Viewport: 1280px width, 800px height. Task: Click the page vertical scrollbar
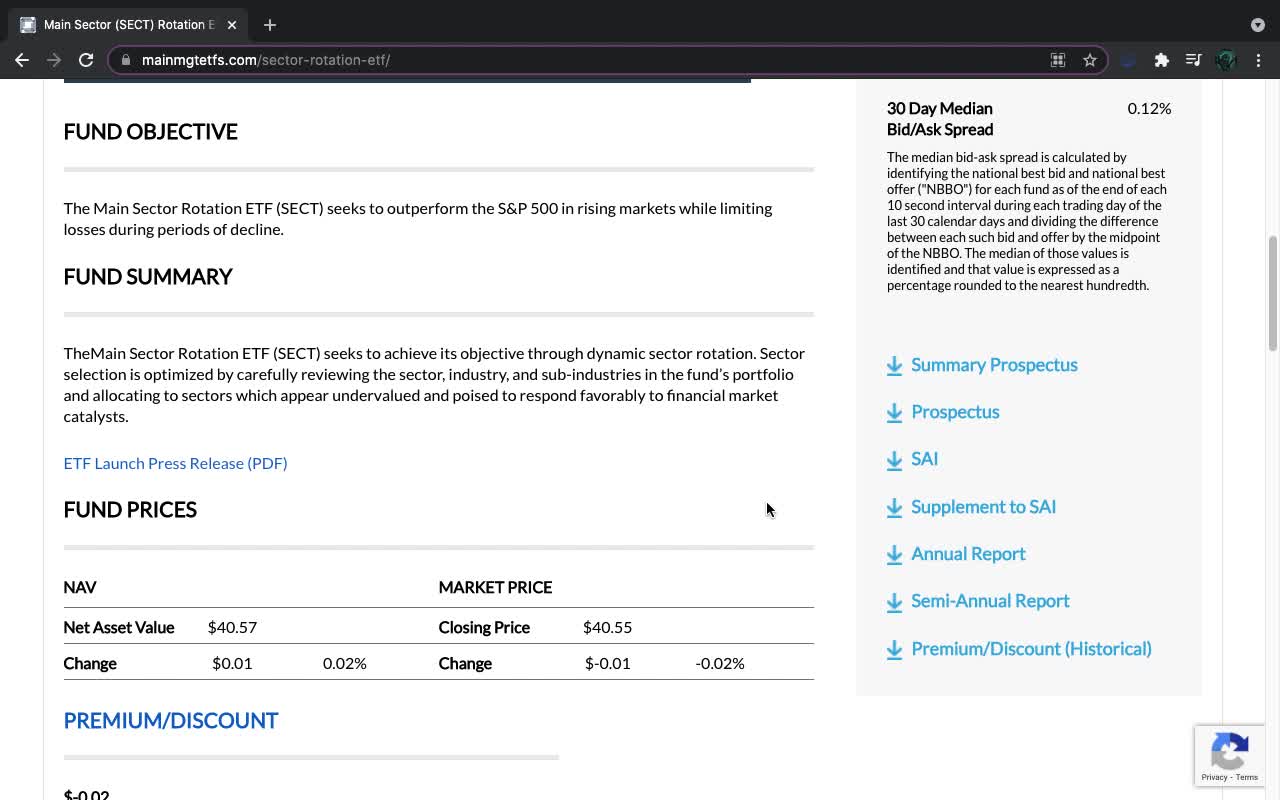coord(1273,295)
